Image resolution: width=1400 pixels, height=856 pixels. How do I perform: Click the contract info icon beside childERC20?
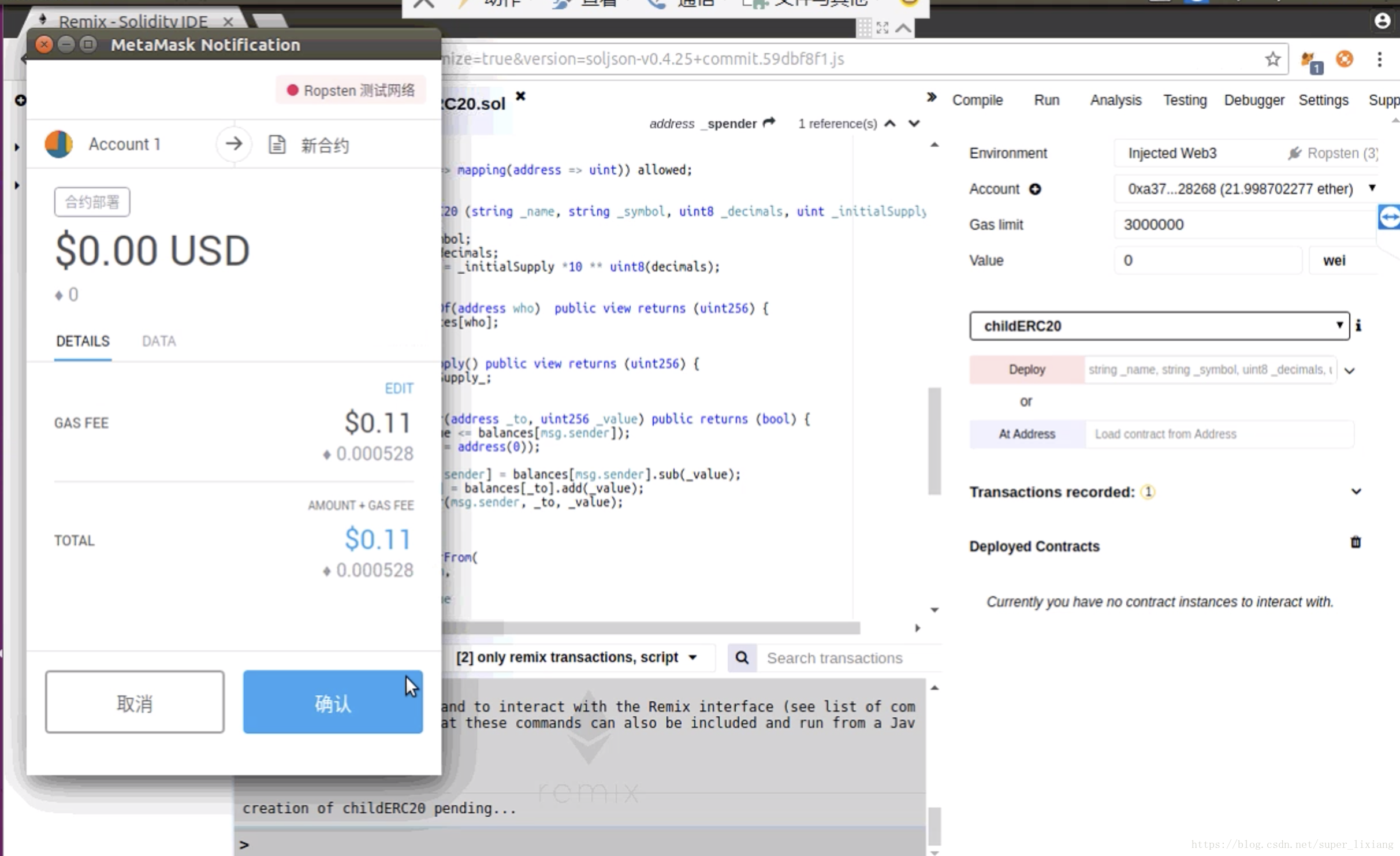1358,325
